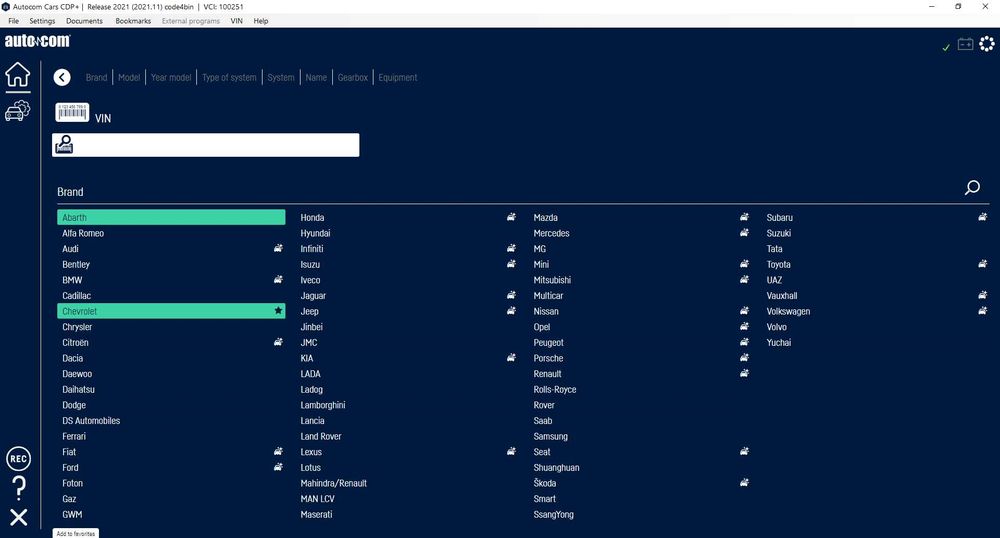Click the car icon beside Fiat
Viewport: 1000px width, 538px height.
click(x=278, y=451)
